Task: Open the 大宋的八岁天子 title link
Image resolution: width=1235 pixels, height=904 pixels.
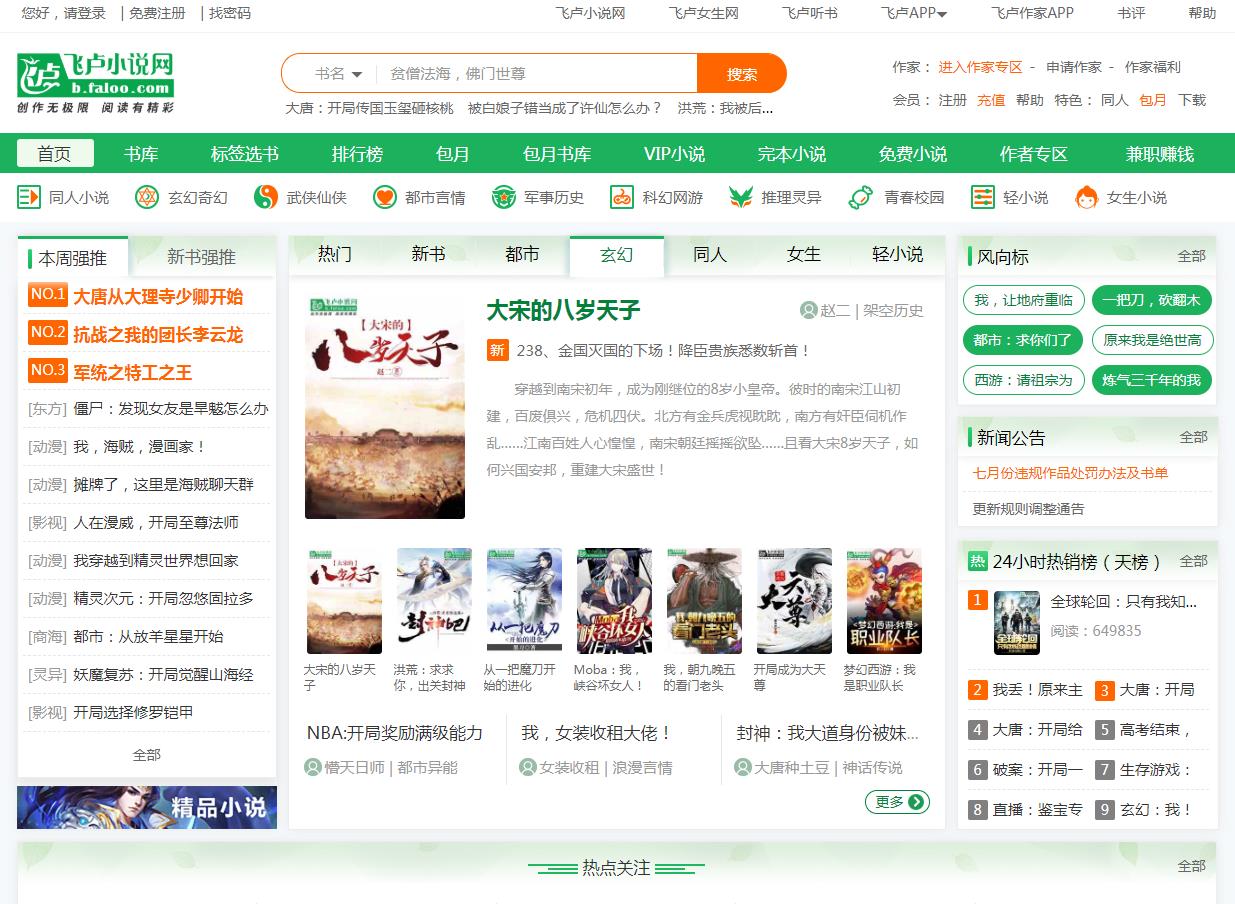Action: 563,310
